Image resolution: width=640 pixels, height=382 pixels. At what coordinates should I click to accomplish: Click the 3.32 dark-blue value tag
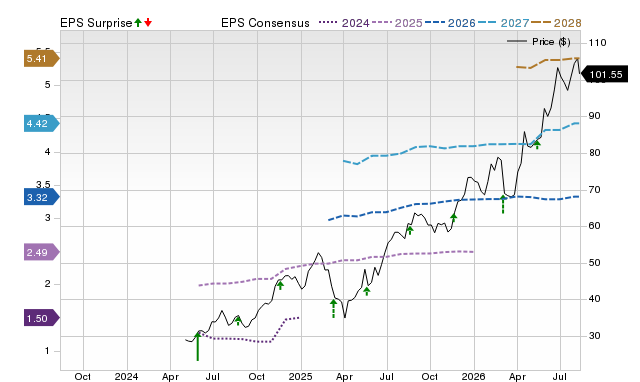pos(42,198)
